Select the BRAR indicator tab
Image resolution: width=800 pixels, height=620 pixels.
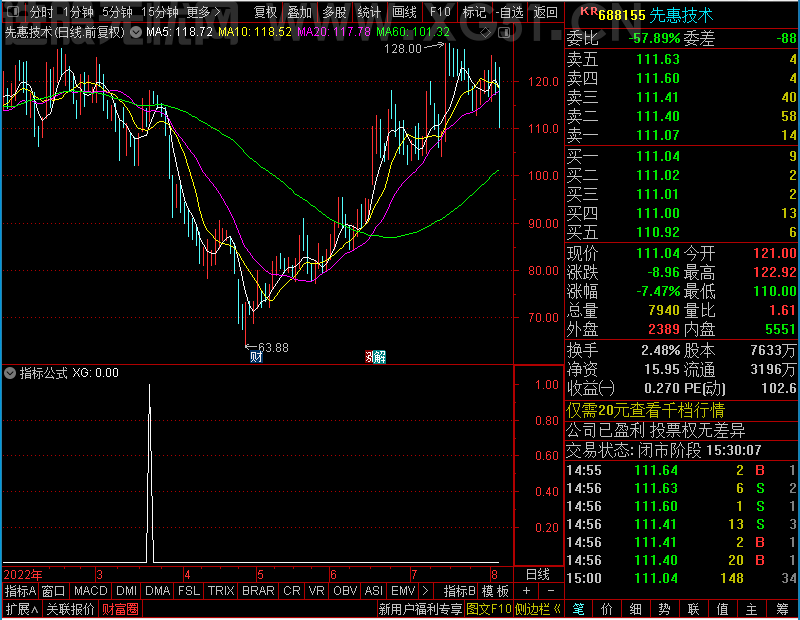(x=258, y=591)
